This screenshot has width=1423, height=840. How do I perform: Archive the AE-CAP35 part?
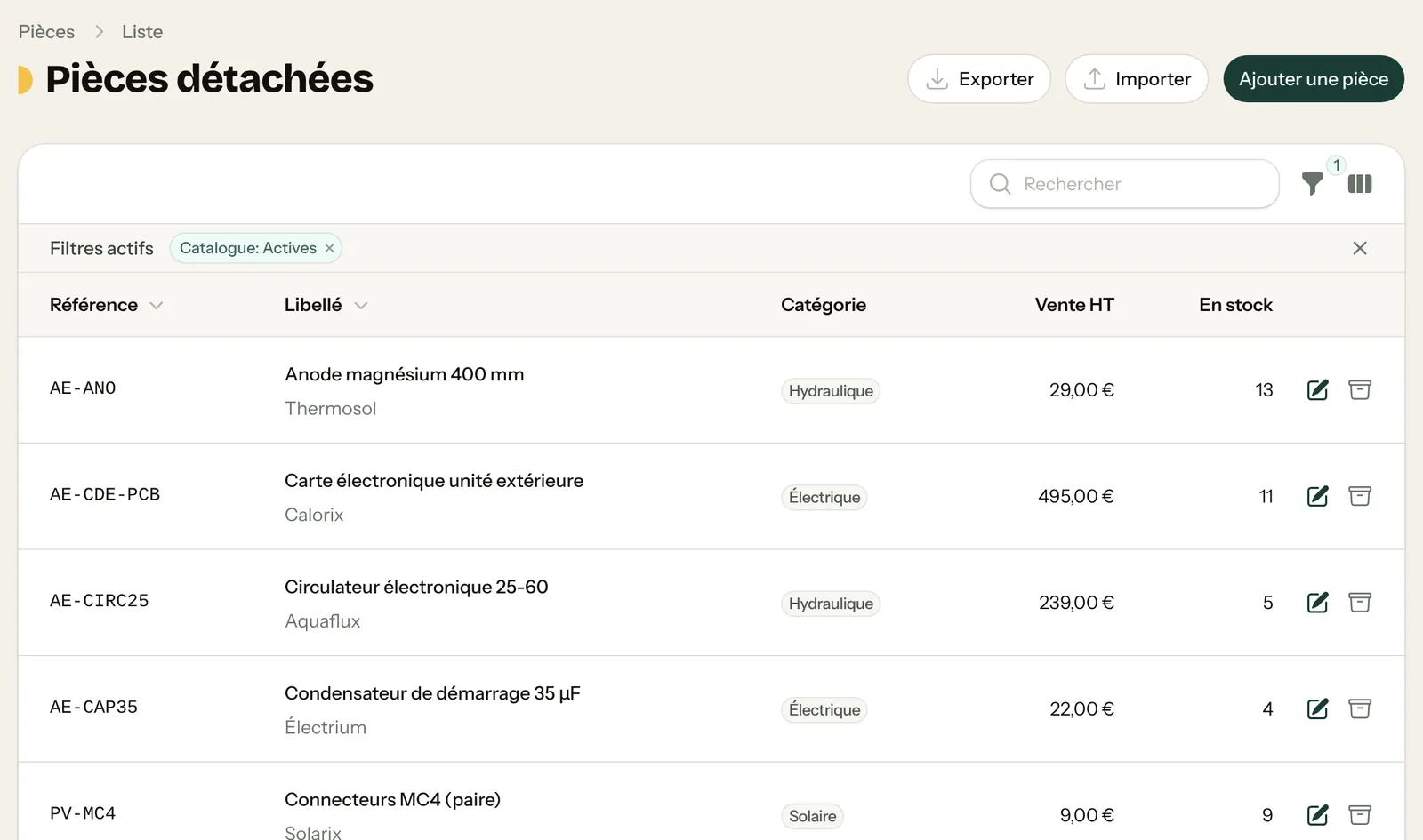1360,708
